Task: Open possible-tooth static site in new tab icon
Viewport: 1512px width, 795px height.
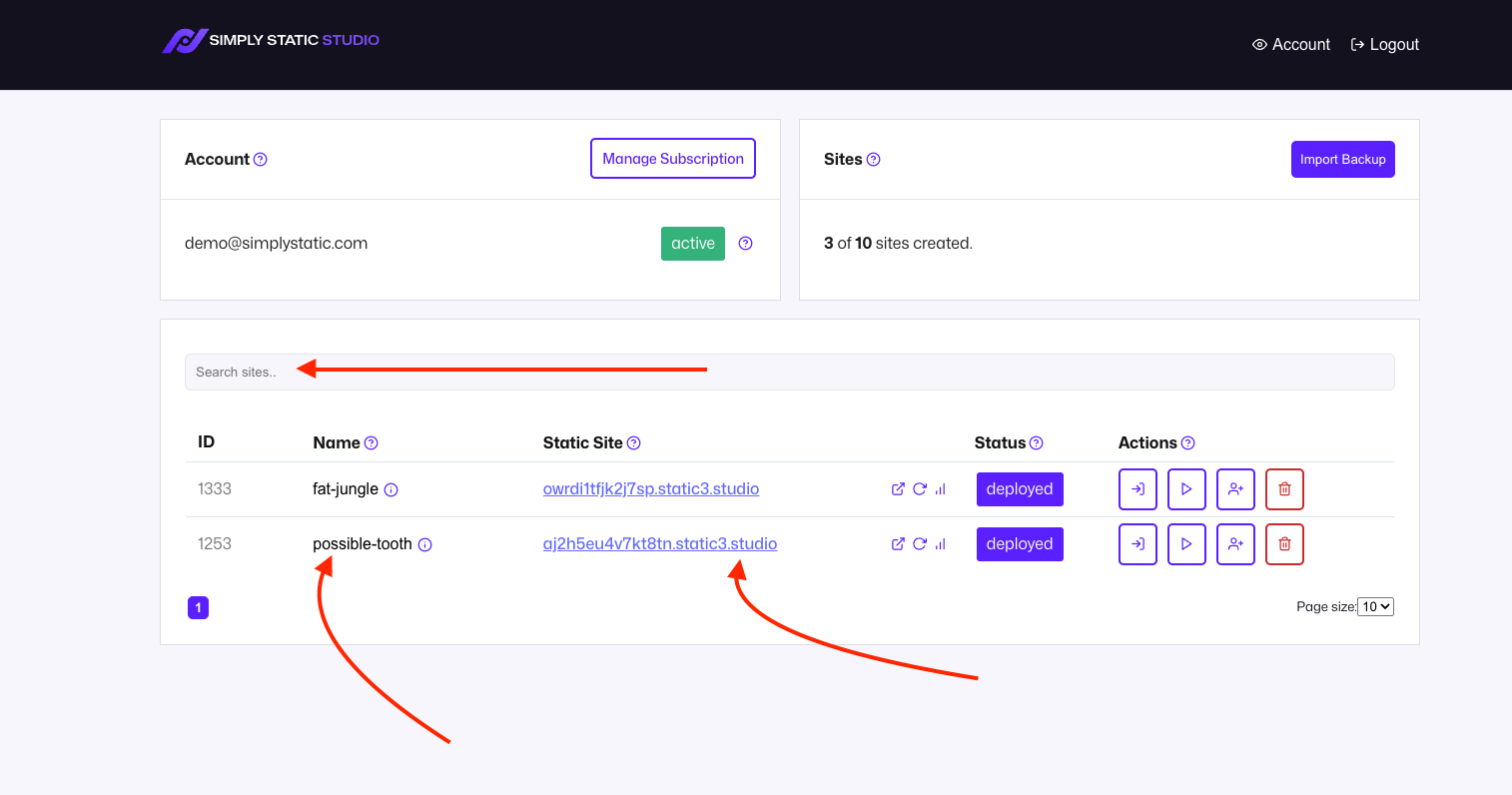Action: [898, 544]
